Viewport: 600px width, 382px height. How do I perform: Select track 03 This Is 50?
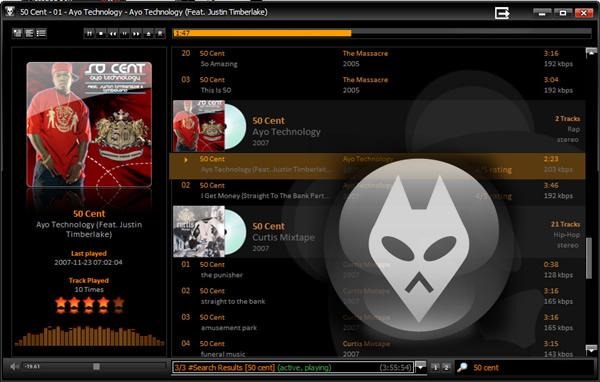click(x=377, y=85)
